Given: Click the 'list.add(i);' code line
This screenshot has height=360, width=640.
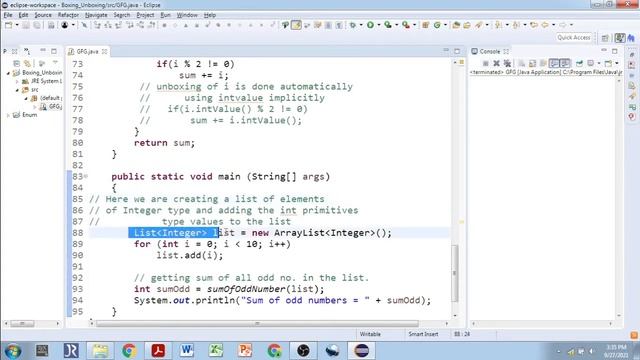Looking at the screenshot, I should click(x=189, y=256).
